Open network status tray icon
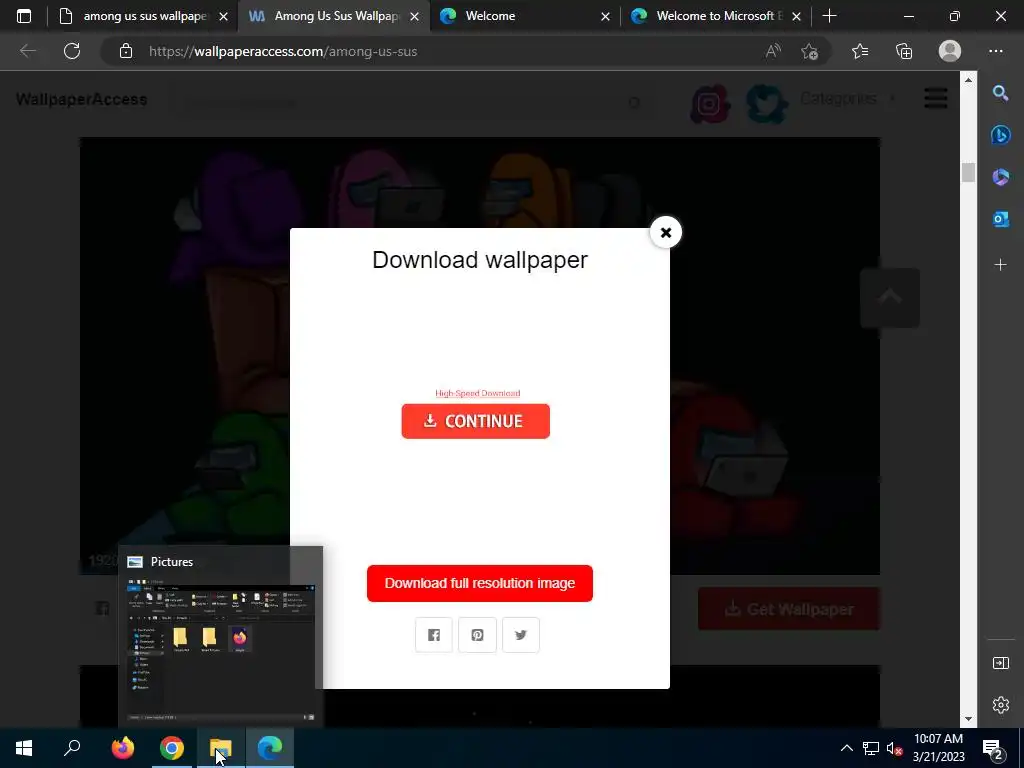1024x768 pixels. coord(871,748)
